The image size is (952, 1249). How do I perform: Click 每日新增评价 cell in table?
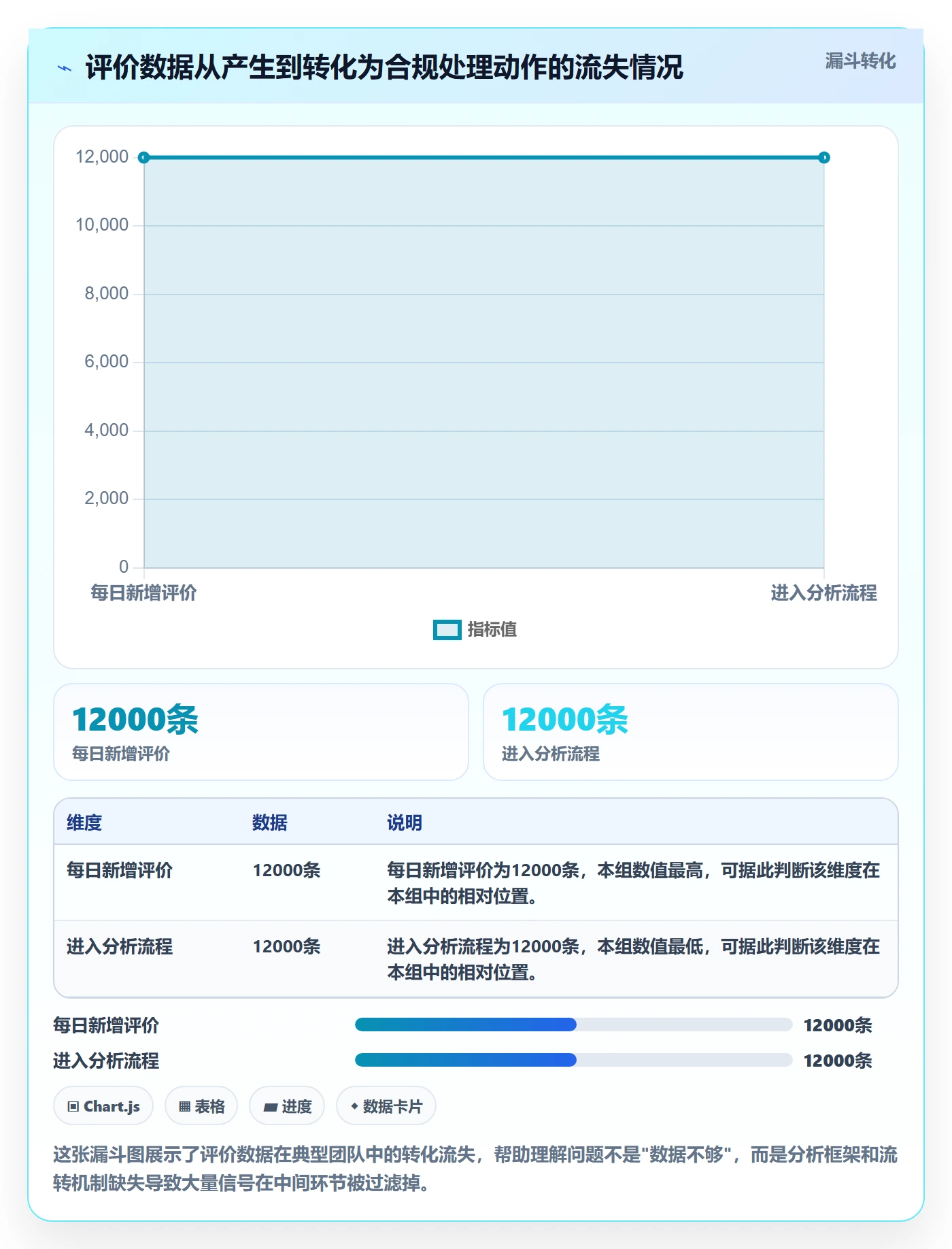click(120, 871)
